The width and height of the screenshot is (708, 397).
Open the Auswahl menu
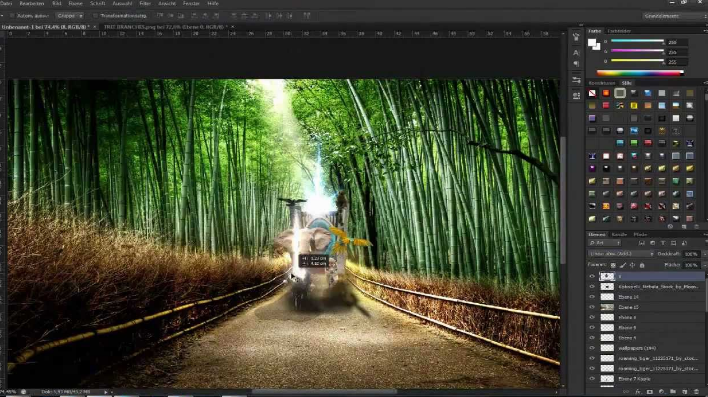(122, 3)
